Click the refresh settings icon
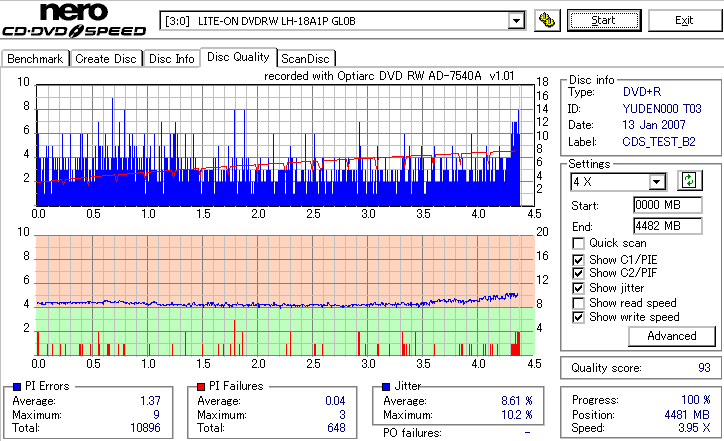This screenshot has height=441, width=724. click(689, 181)
